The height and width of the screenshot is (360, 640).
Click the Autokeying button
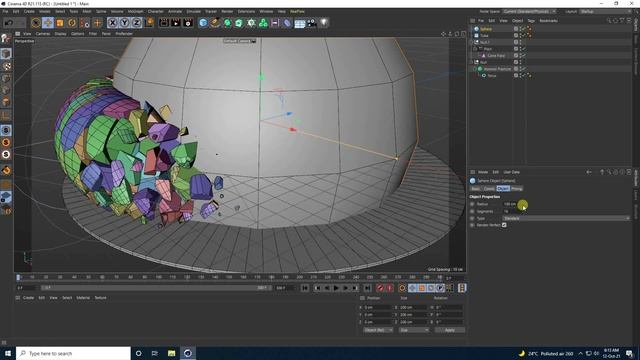pos(390,288)
